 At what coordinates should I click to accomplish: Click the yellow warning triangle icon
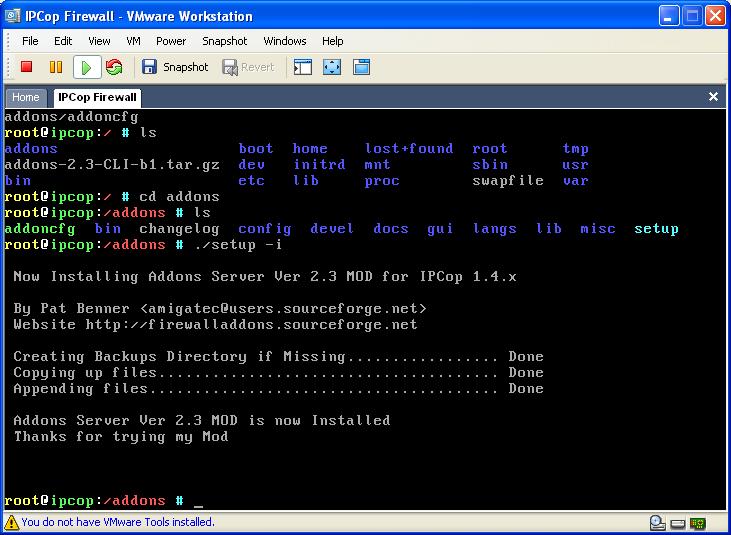11,522
